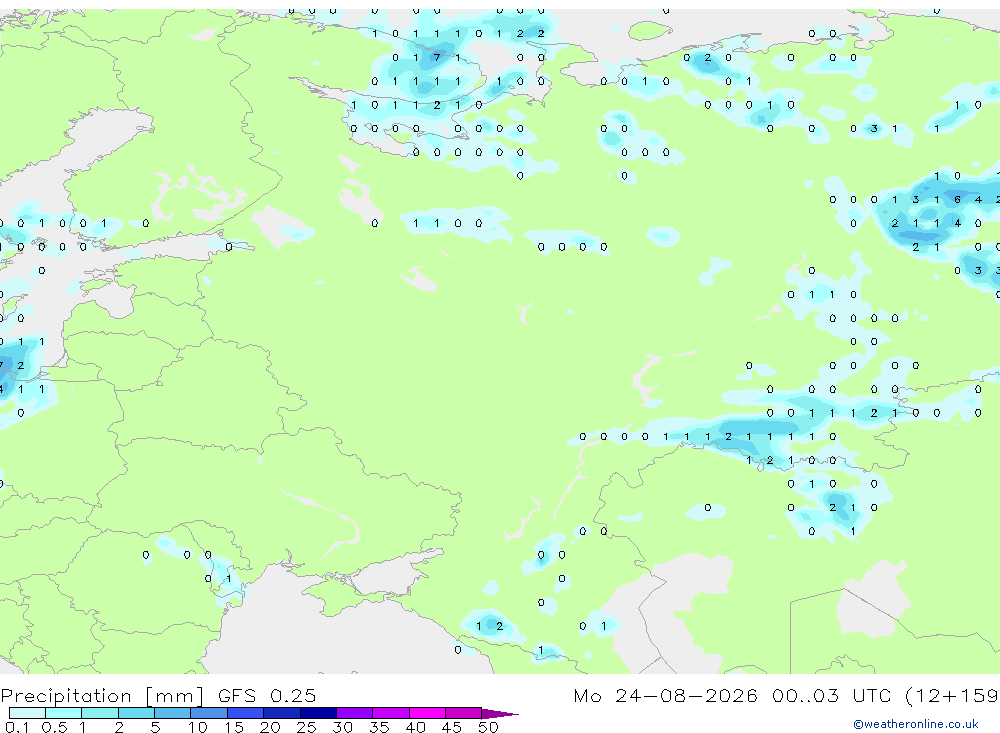The height and width of the screenshot is (733, 1000).
Task: Select the 40–45 mm magenta legend swatch
Action: point(427,713)
